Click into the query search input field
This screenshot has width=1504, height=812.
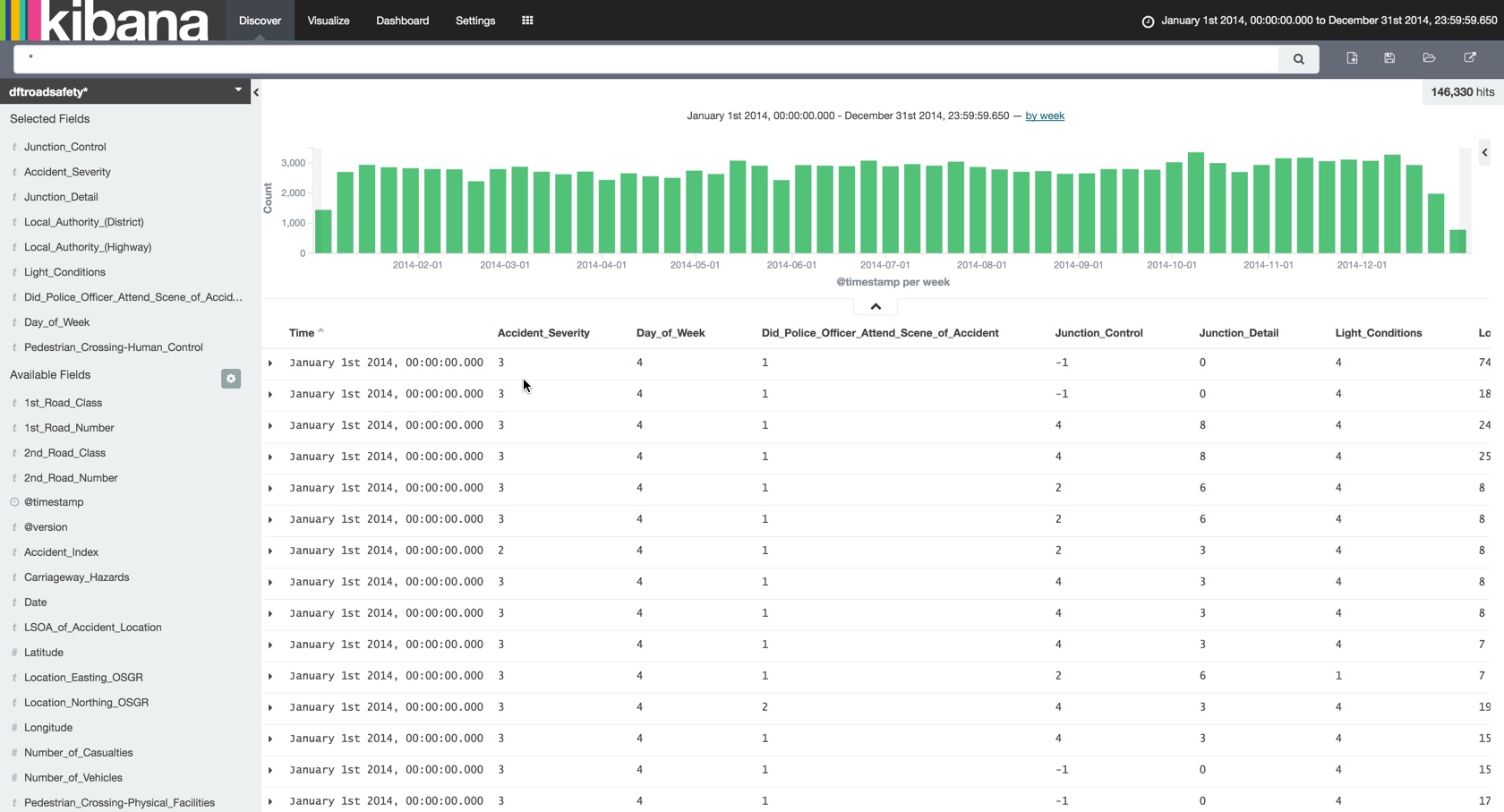point(645,59)
